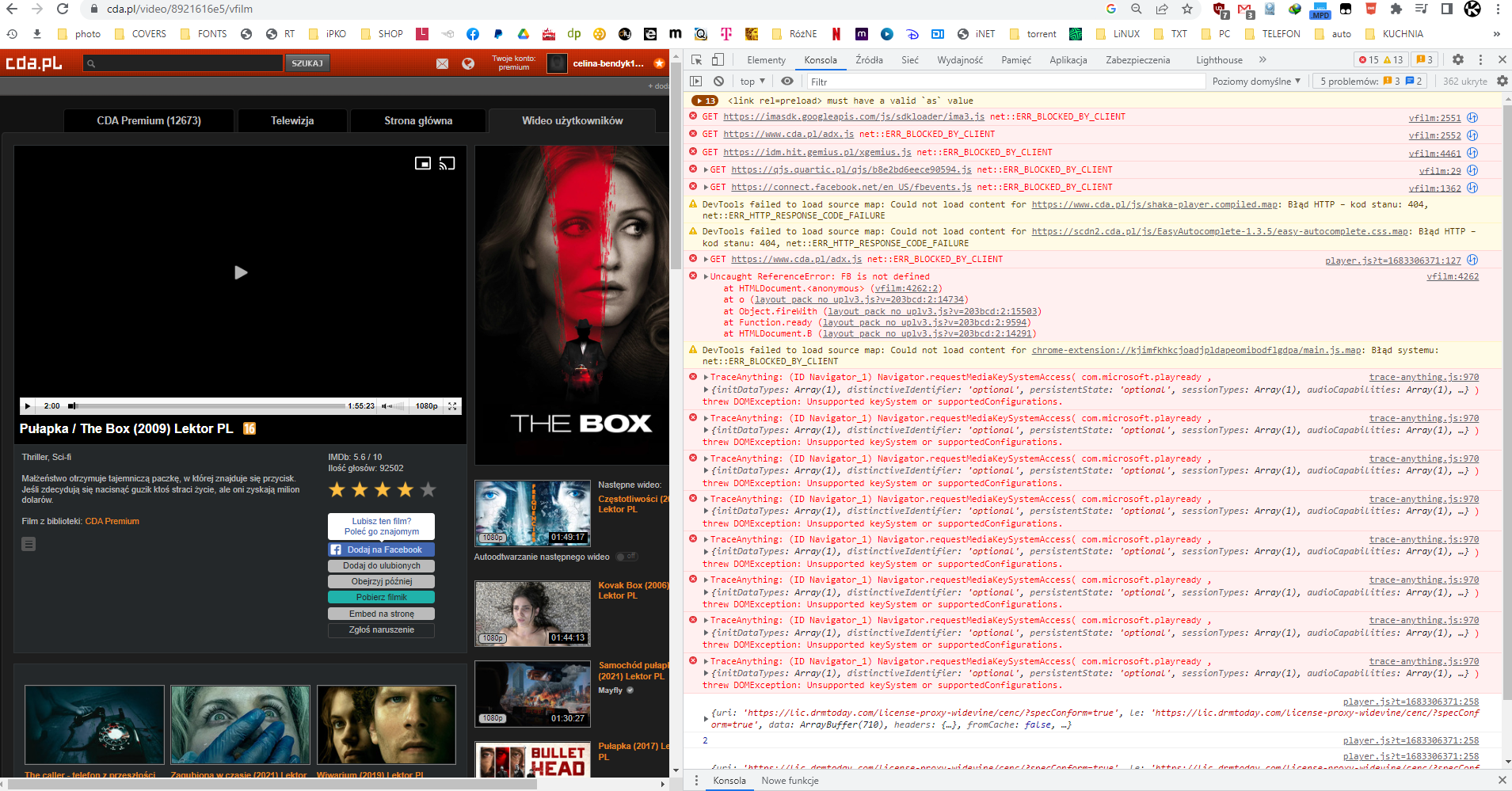
Task: Open the vfilm:4262 source link
Action: tap(1453, 277)
